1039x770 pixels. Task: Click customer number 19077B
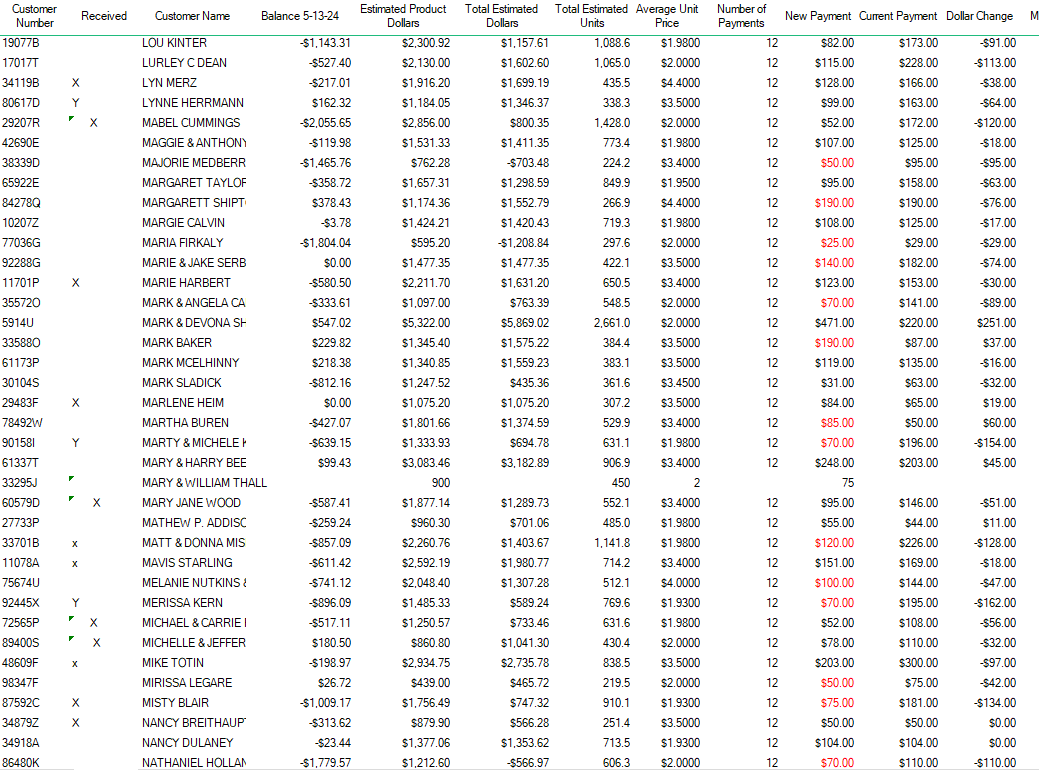(x=21, y=43)
